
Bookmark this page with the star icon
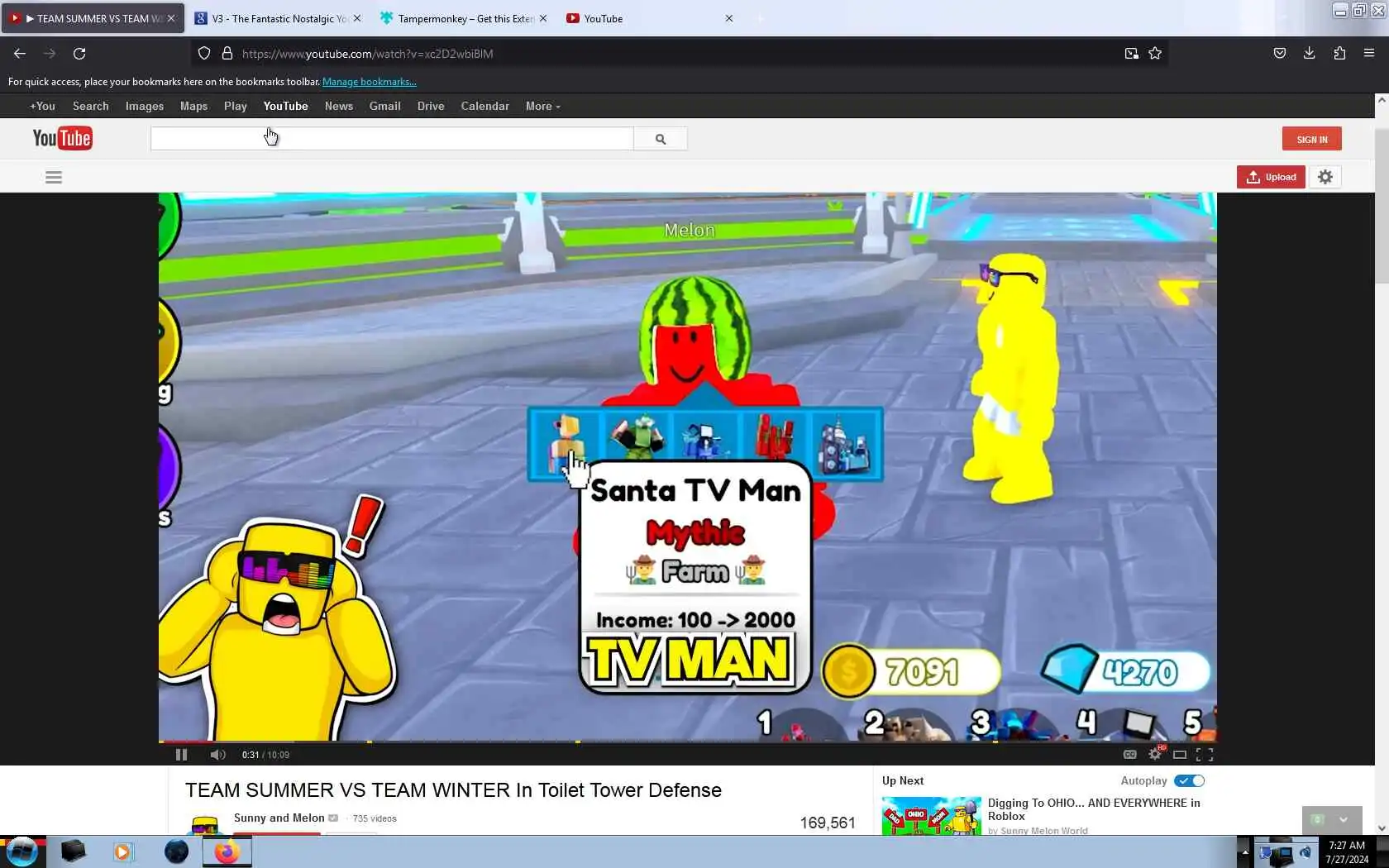[x=1155, y=54]
